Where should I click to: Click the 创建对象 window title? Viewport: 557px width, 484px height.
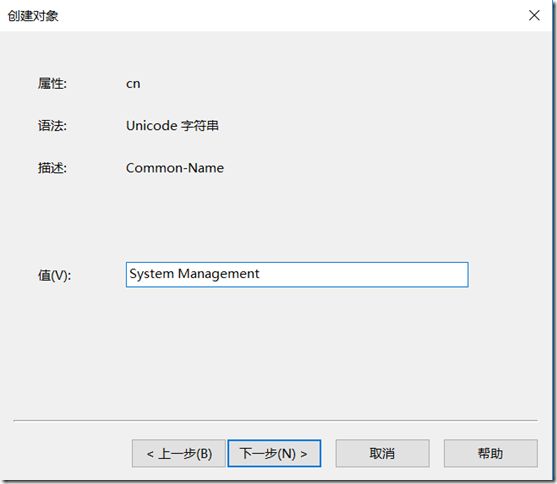tap(33, 16)
